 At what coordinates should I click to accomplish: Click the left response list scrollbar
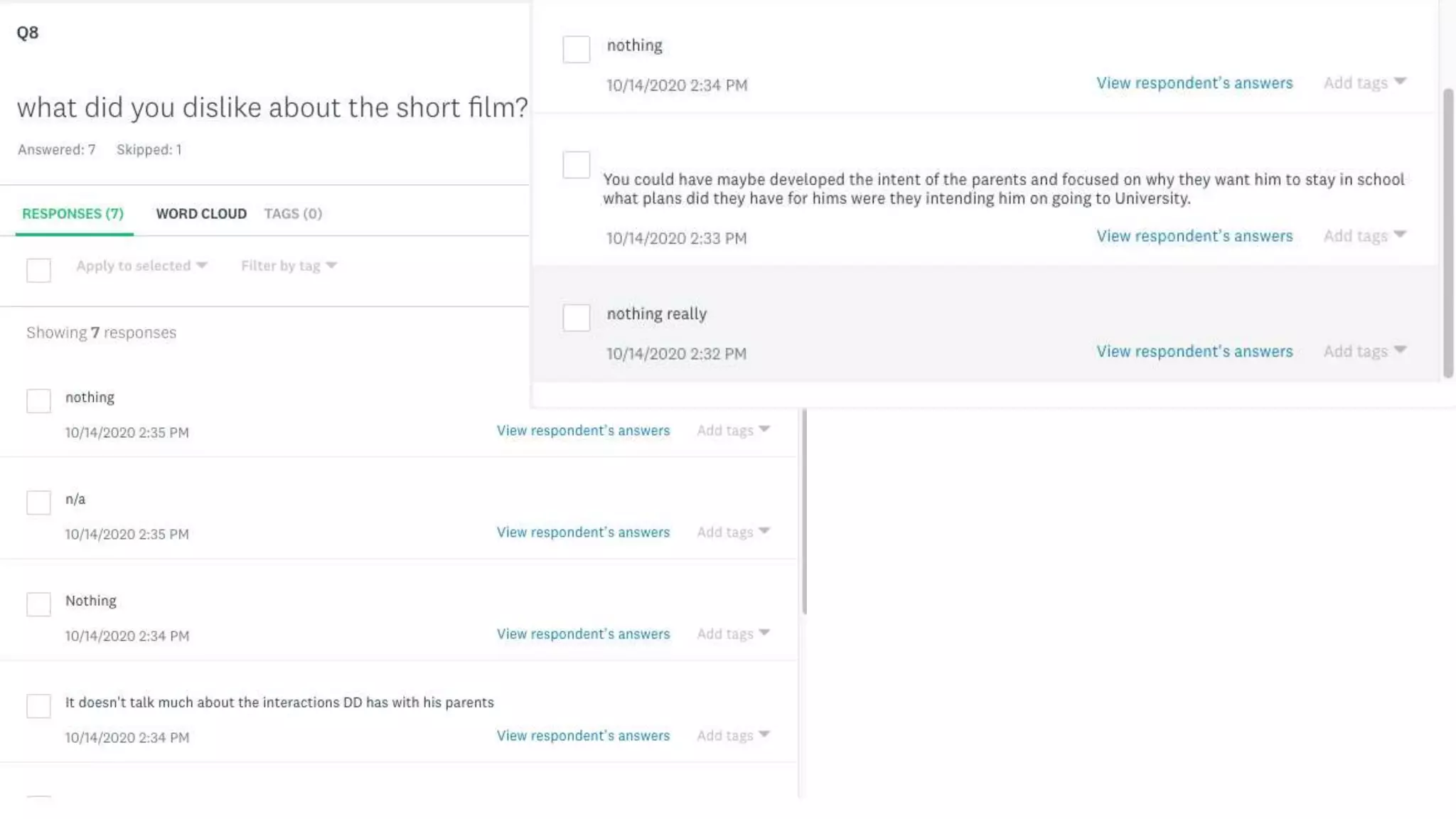(x=804, y=512)
